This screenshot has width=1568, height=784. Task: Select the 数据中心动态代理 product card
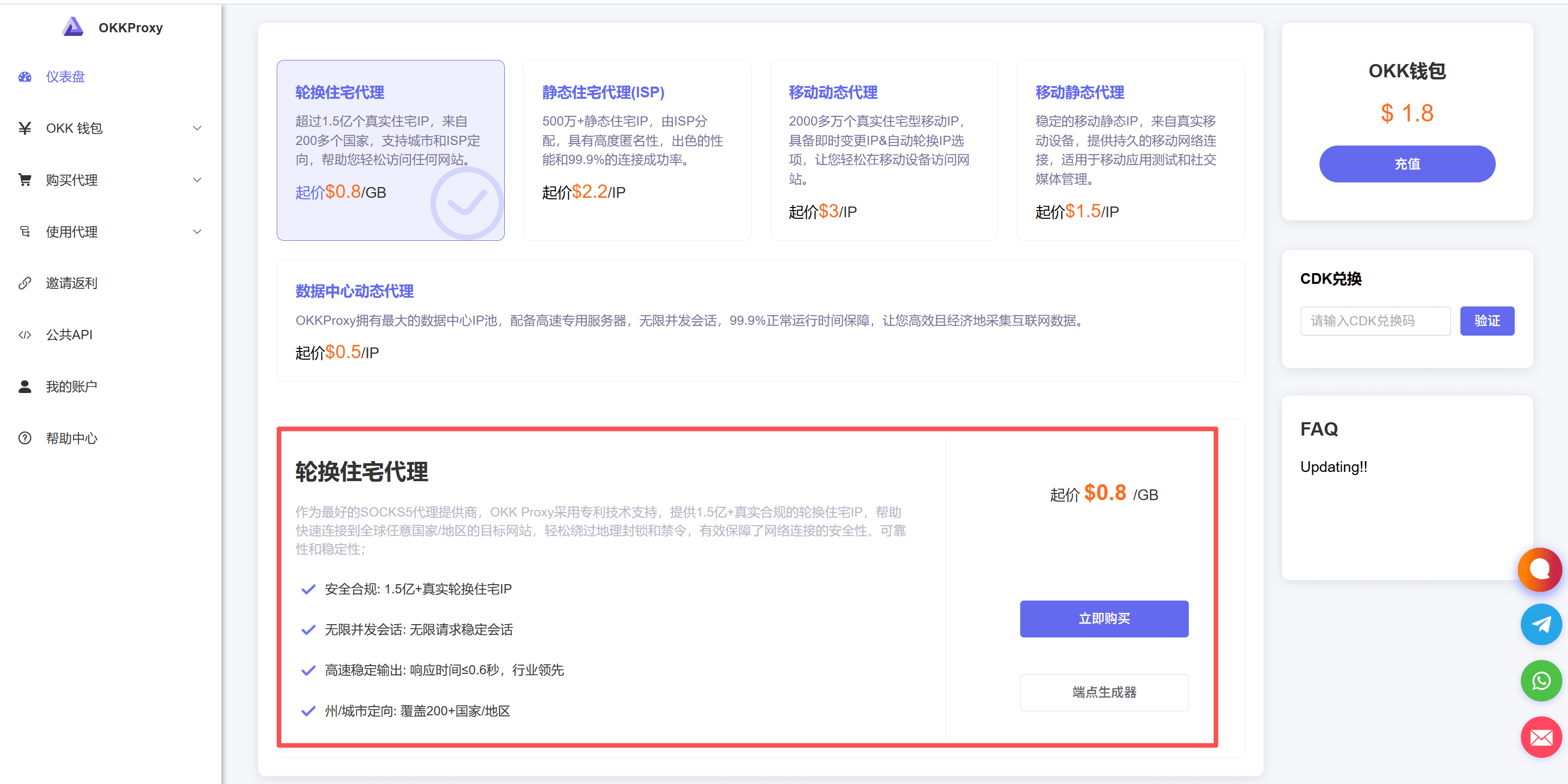click(x=761, y=321)
